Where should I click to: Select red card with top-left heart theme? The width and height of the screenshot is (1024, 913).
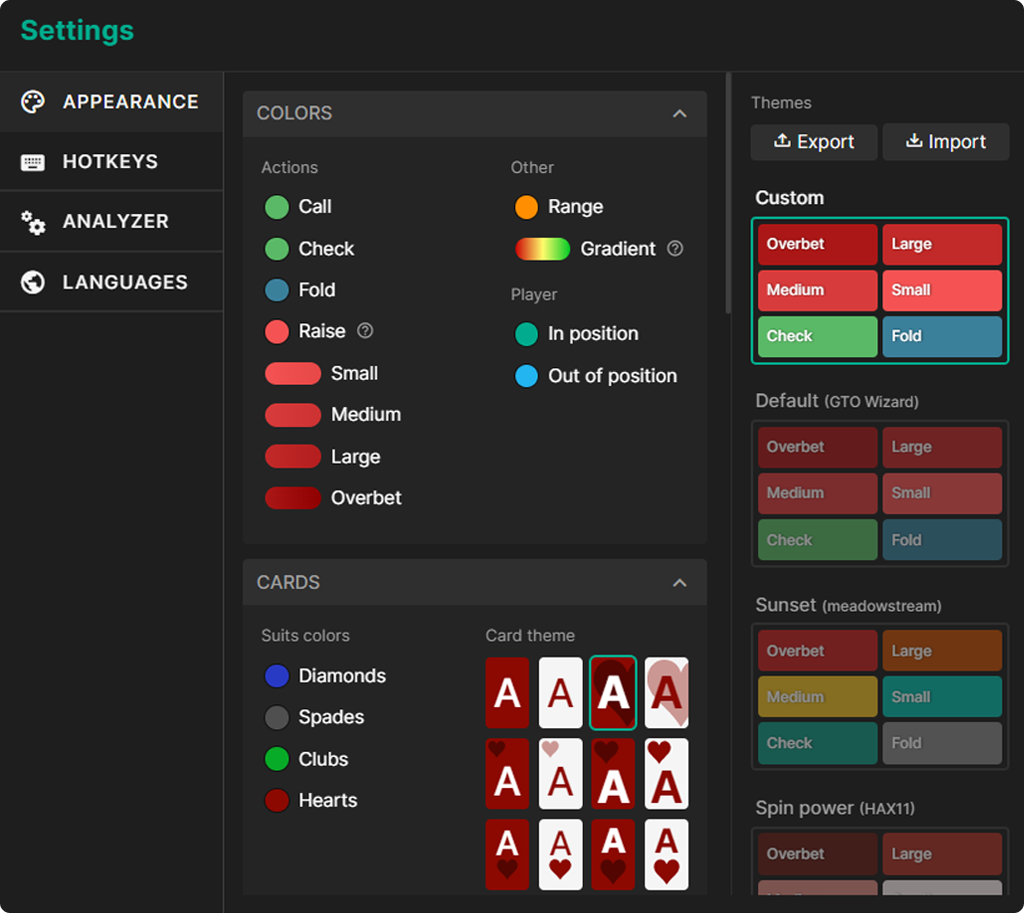pyautogui.click(x=507, y=774)
